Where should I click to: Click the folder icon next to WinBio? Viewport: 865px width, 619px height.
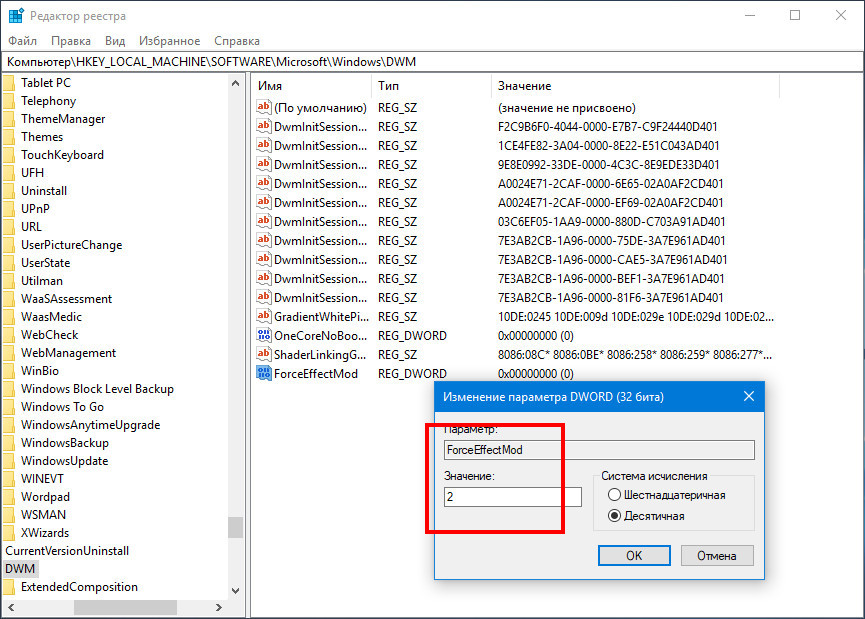pyautogui.click(x=9, y=371)
